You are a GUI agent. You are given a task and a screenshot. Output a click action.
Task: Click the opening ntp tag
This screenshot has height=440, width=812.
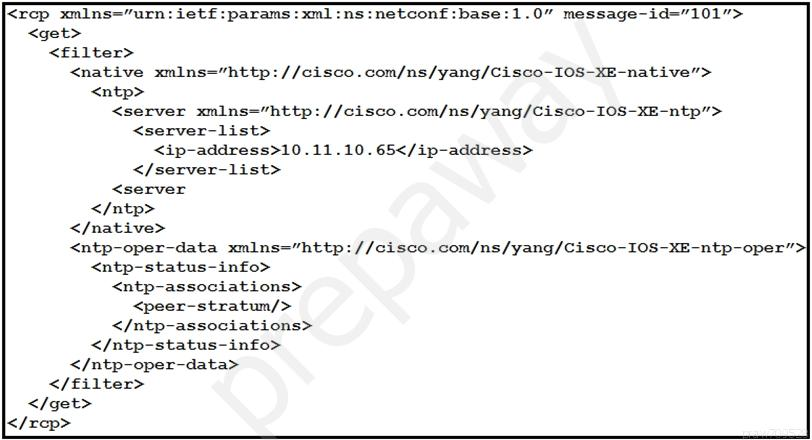coord(118,92)
